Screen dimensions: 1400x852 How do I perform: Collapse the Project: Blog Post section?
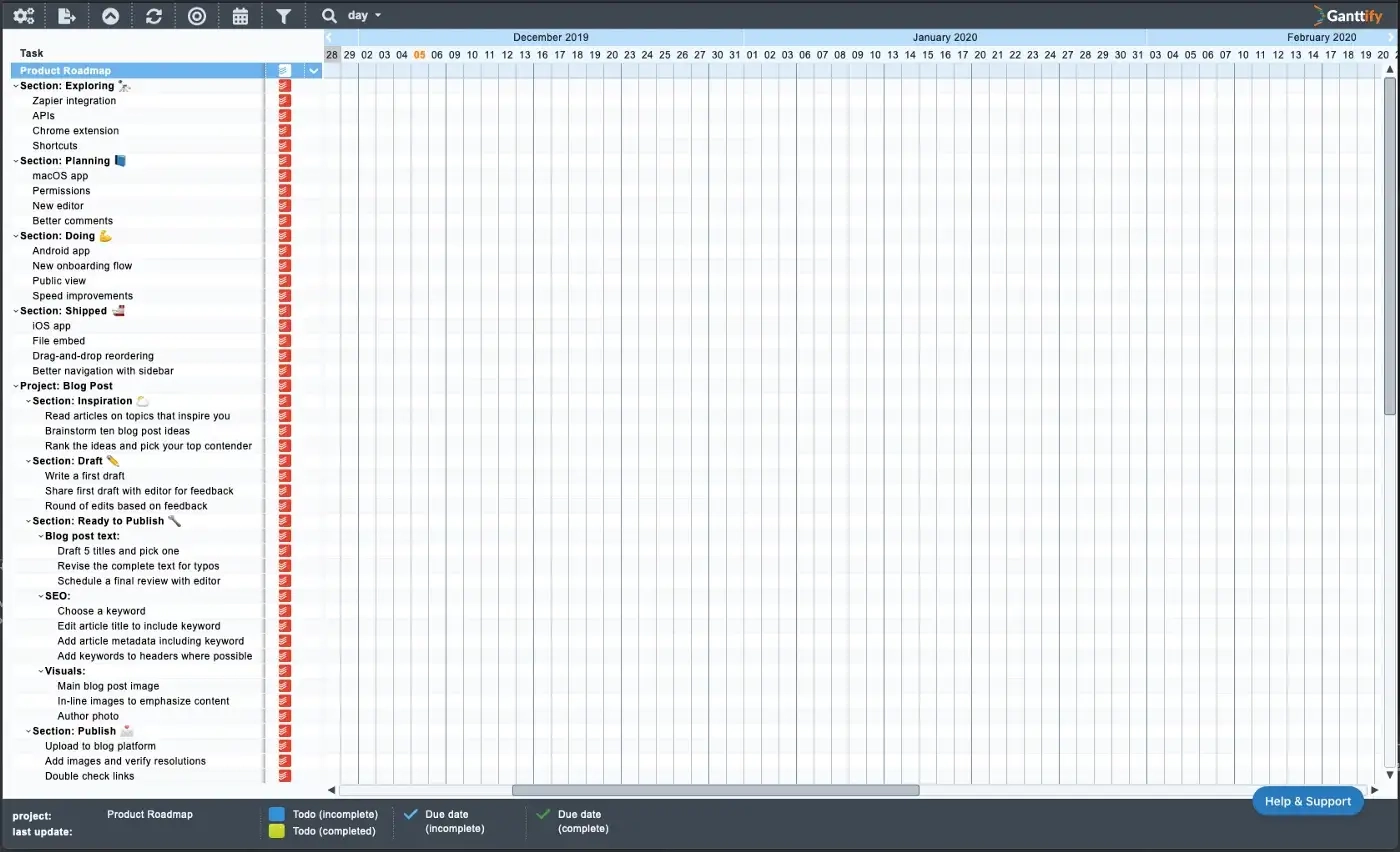15,385
